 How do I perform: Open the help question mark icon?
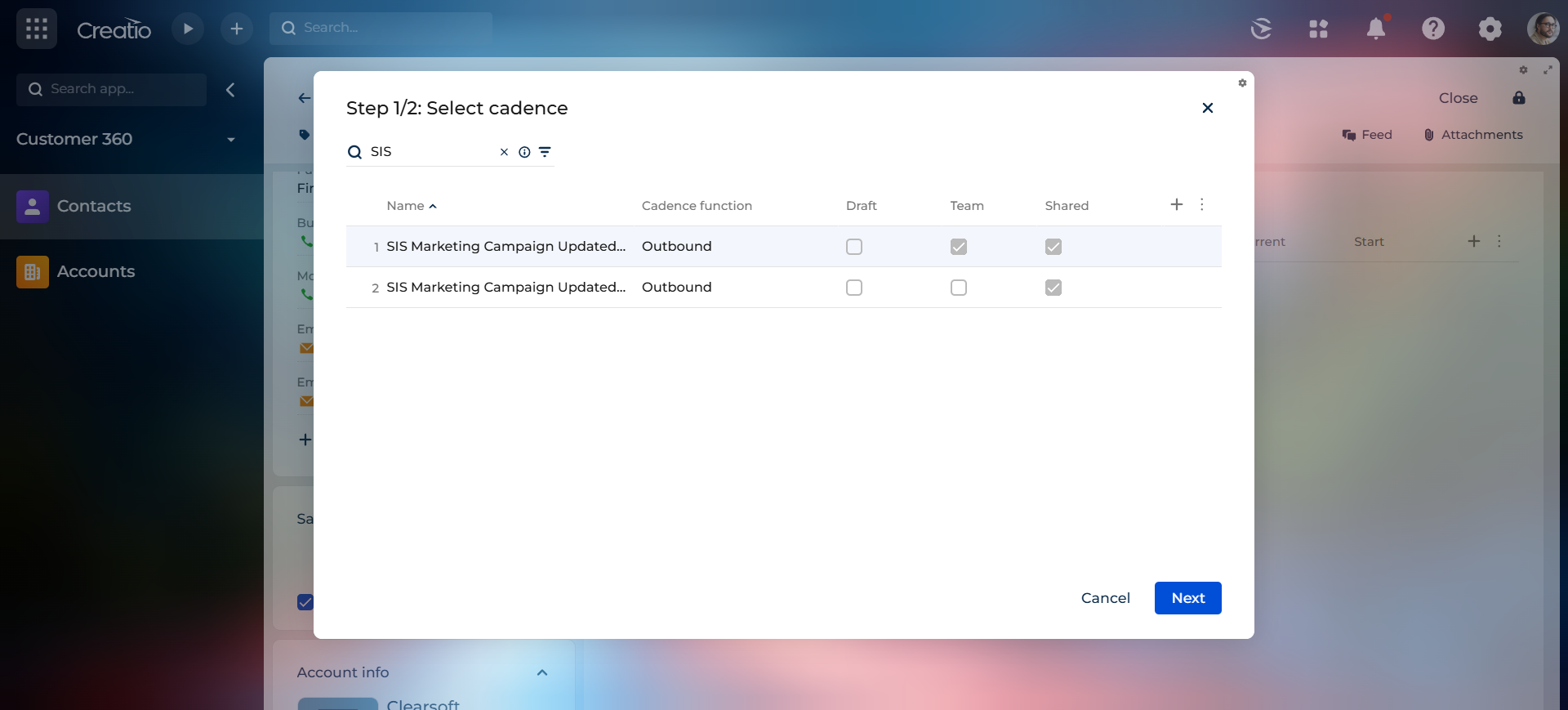coord(1433,29)
